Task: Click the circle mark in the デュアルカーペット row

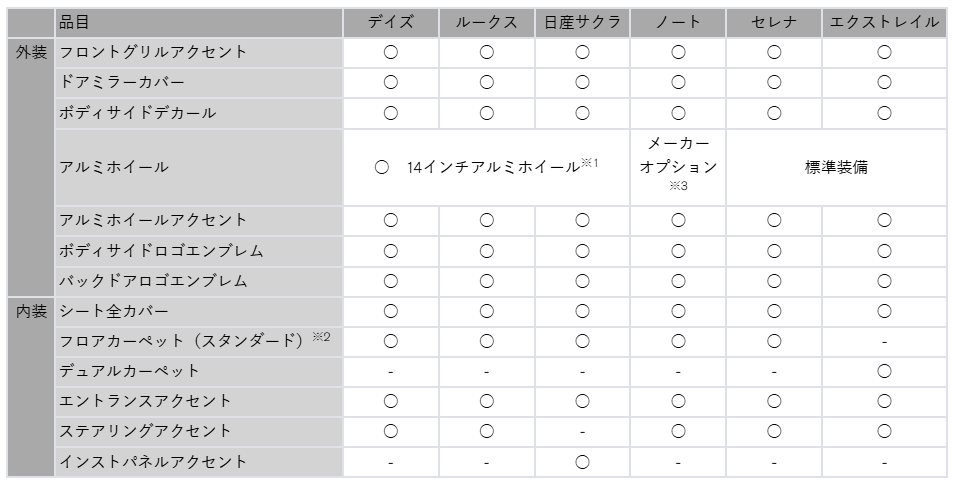Action: tap(884, 371)
